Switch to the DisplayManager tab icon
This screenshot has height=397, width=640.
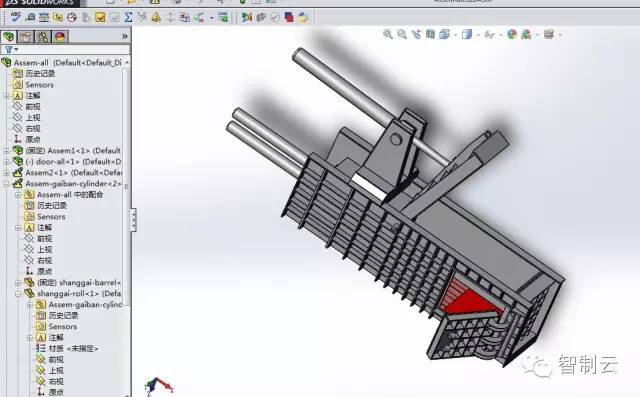60,37
